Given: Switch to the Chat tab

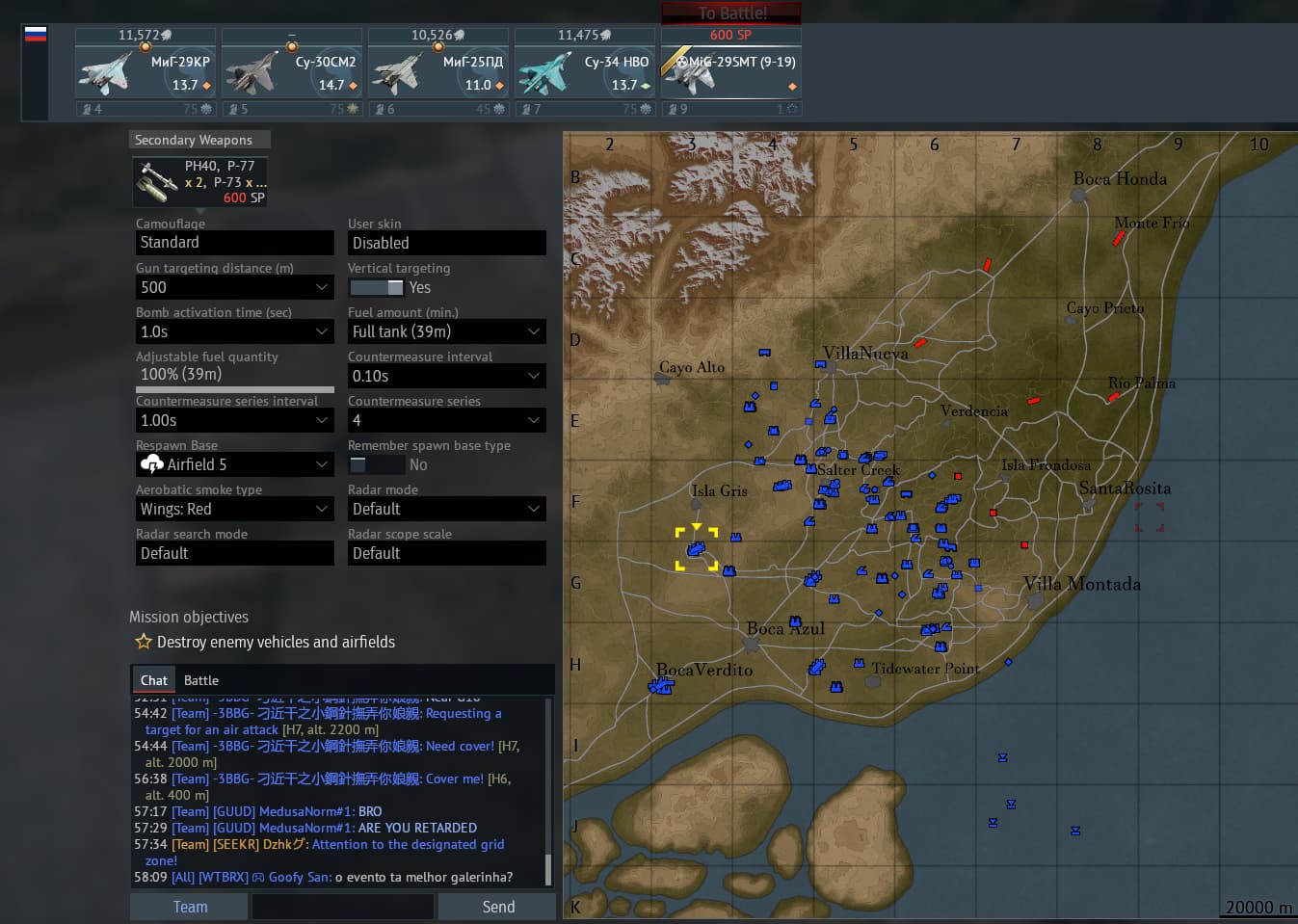Looking at the screenshot, I should pyautogui.click(x=153, y=680).
